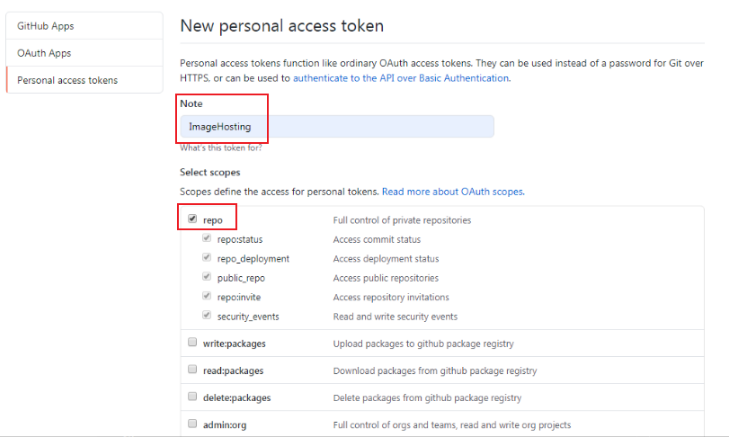The width and height of the screenshot is (729, 437).
Task: Enable the write:packages scope
Action: [x=192, y=343]
